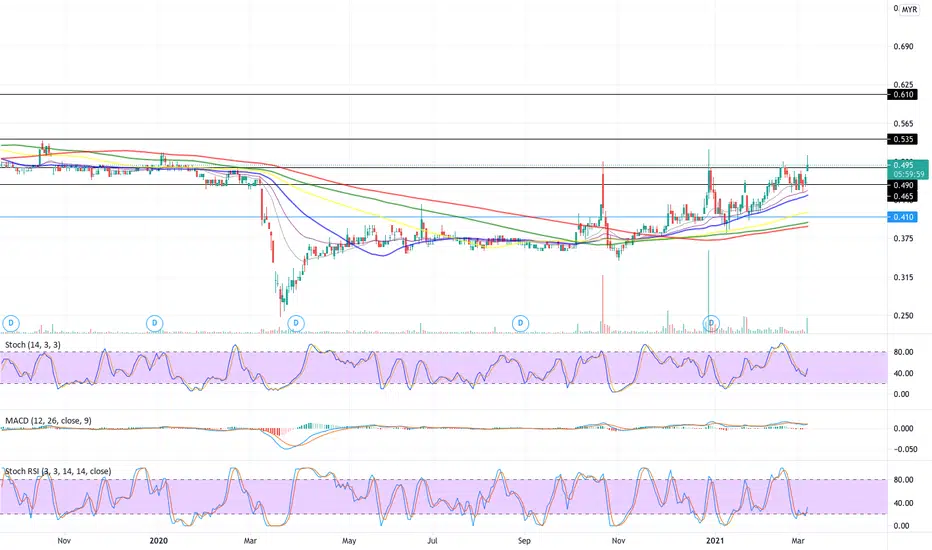Image resolution: width=932 pixels, height=550 pixels.
Task: Click the May label on the time axis
Action: tap(349, 540)
